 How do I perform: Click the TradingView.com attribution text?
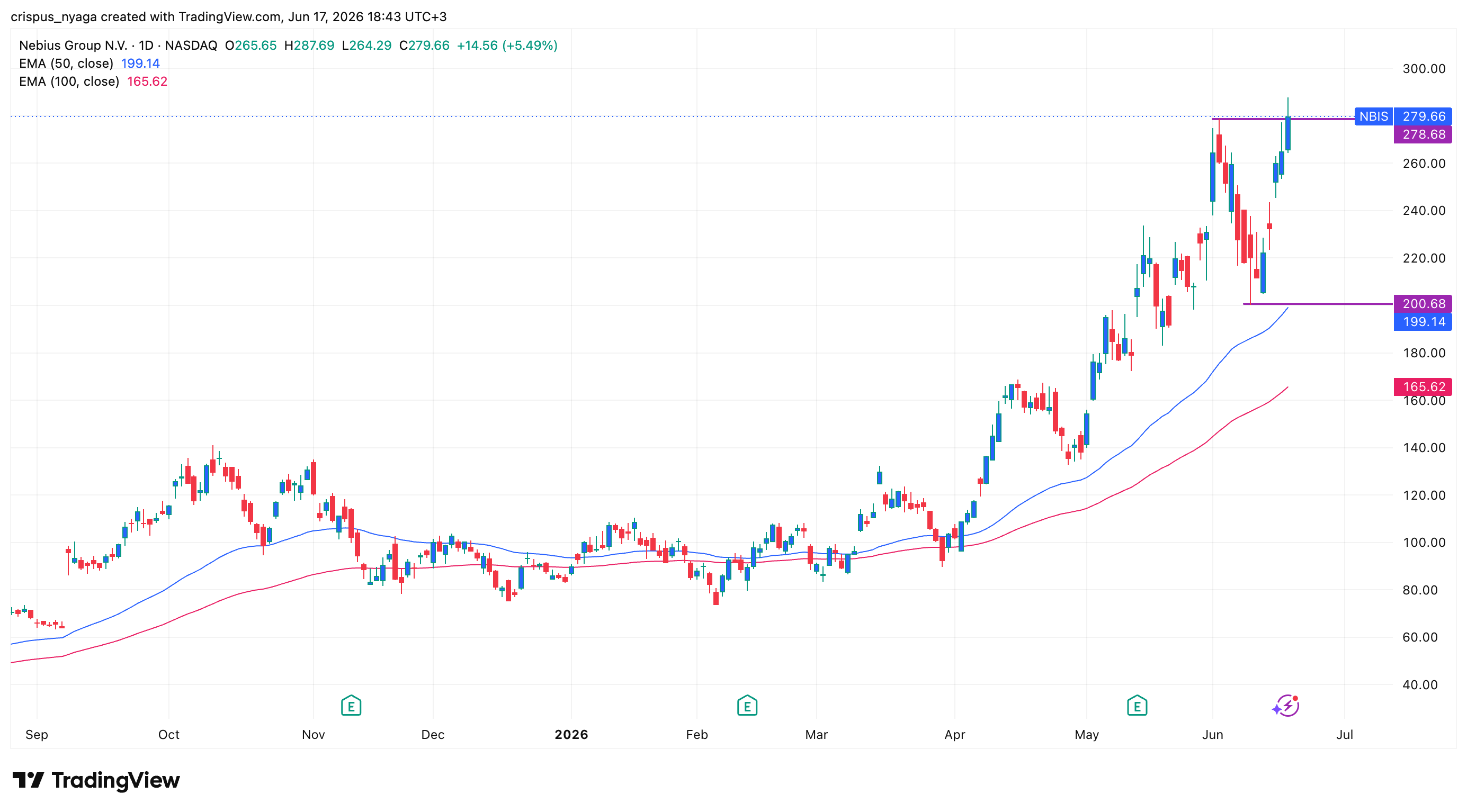(229, 16)
